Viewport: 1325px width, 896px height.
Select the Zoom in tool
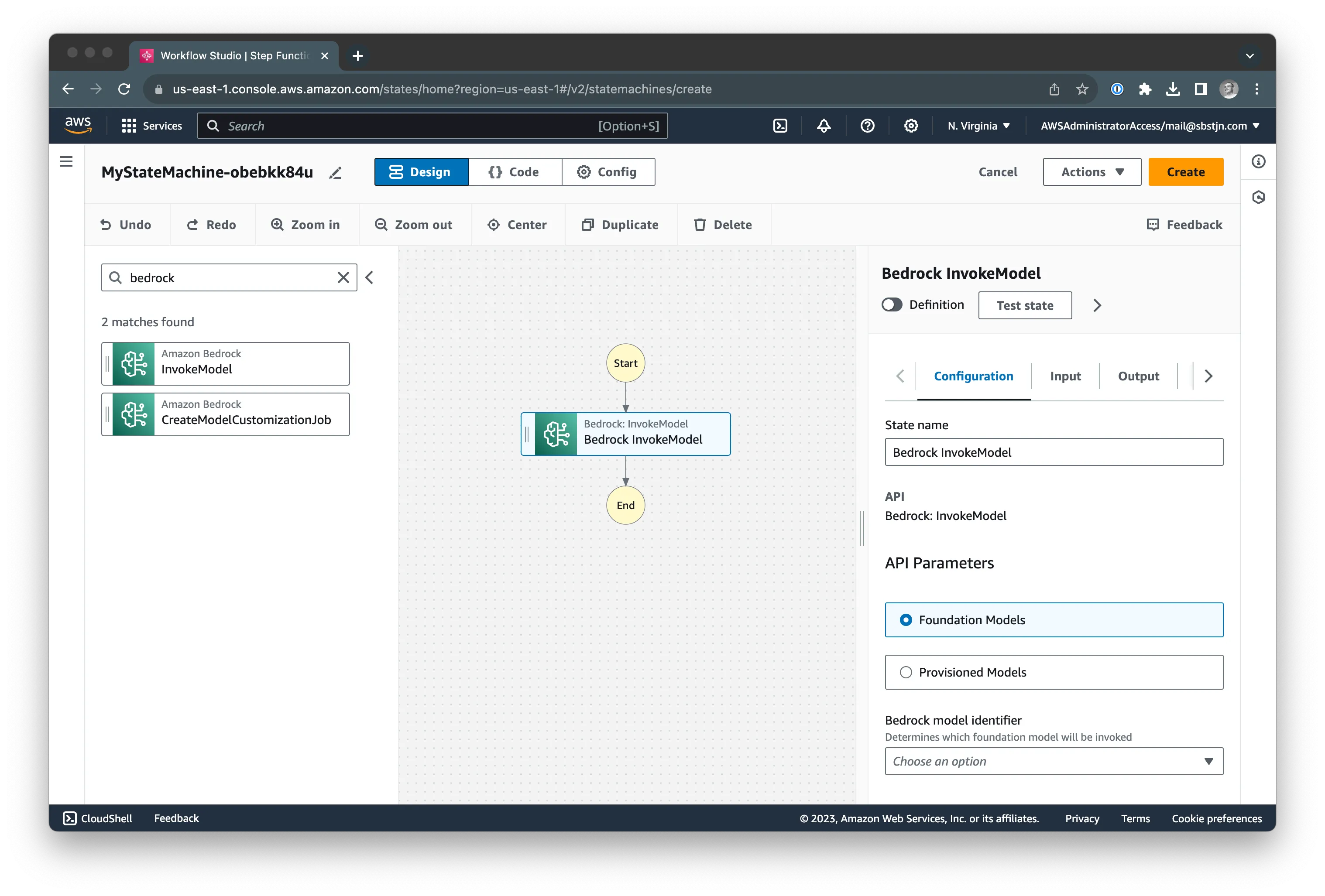[306, 225]
